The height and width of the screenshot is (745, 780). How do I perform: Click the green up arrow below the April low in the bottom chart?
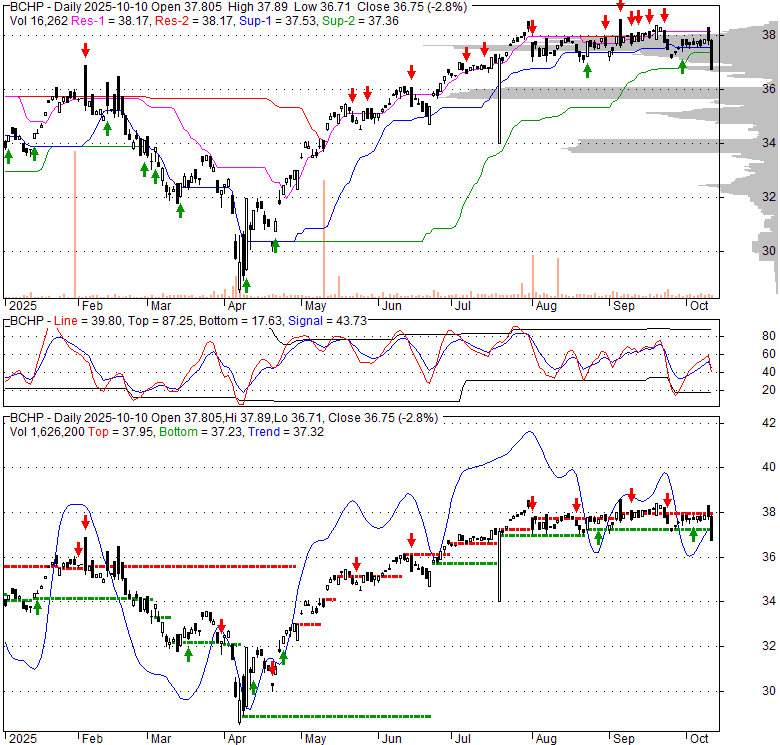pos(253,688)
